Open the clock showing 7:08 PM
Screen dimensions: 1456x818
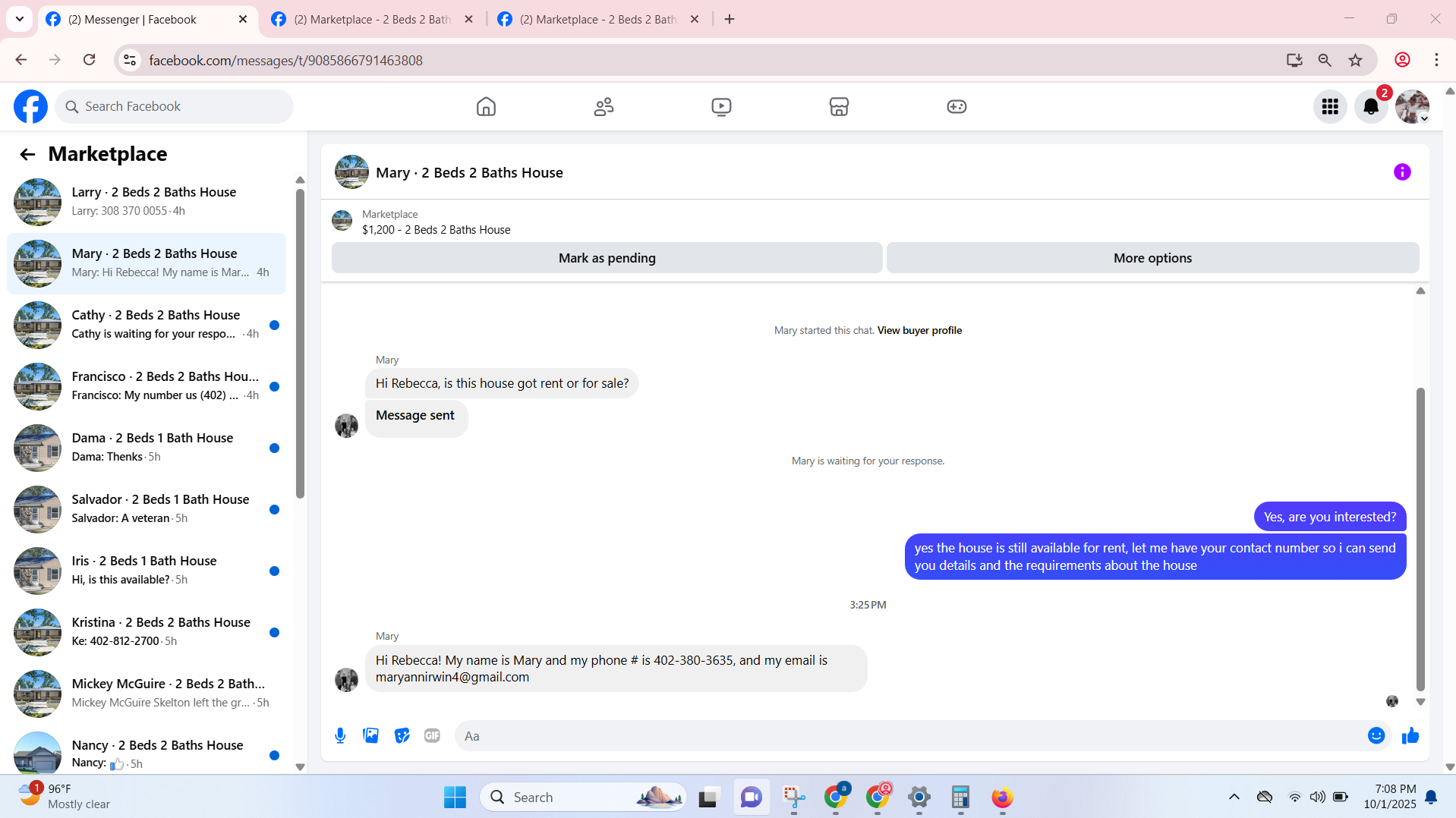pos(1389,797)
